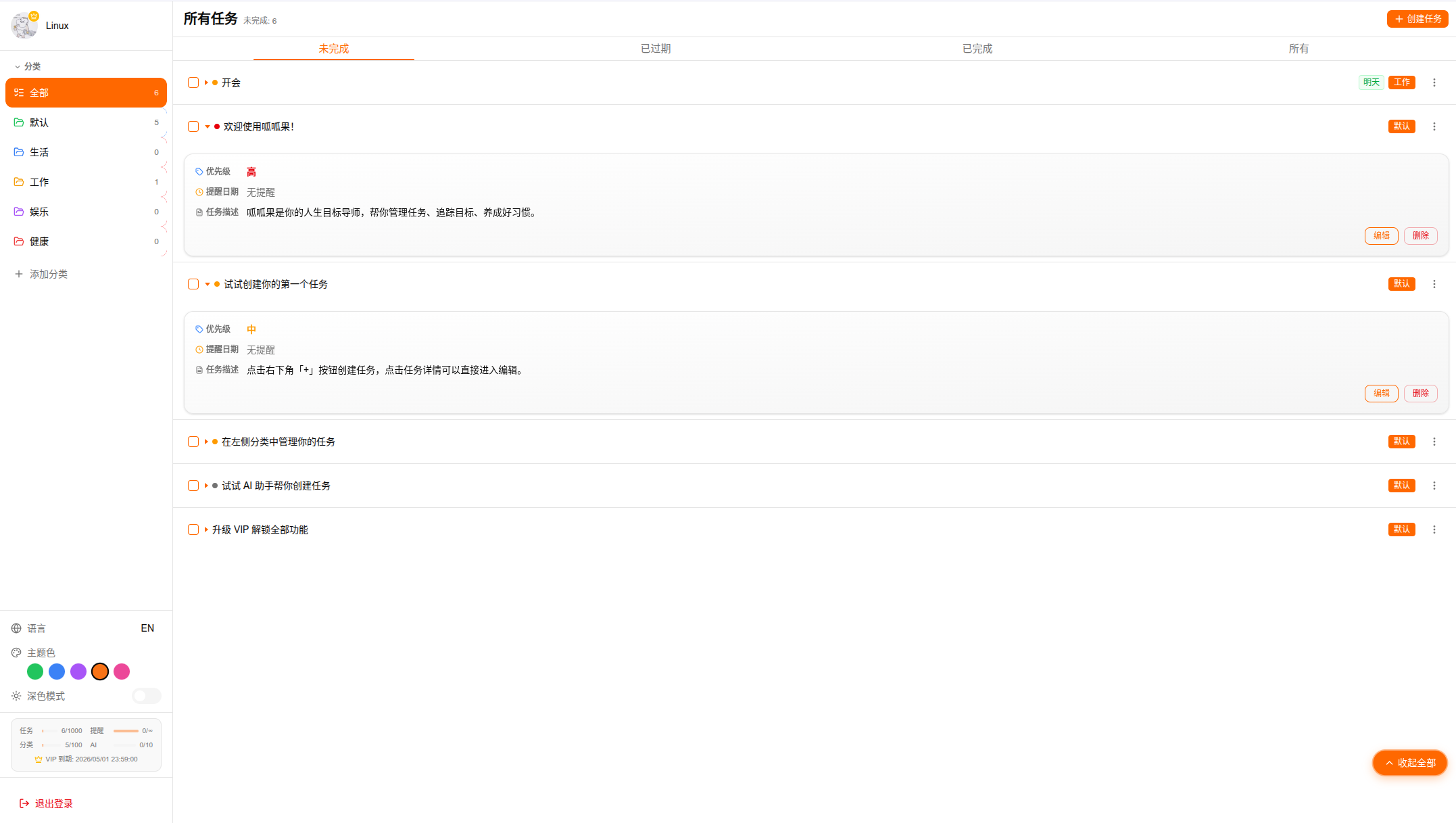Switch to the 已完成 tab
The image size is (1456, 823).
click(977, 49)
